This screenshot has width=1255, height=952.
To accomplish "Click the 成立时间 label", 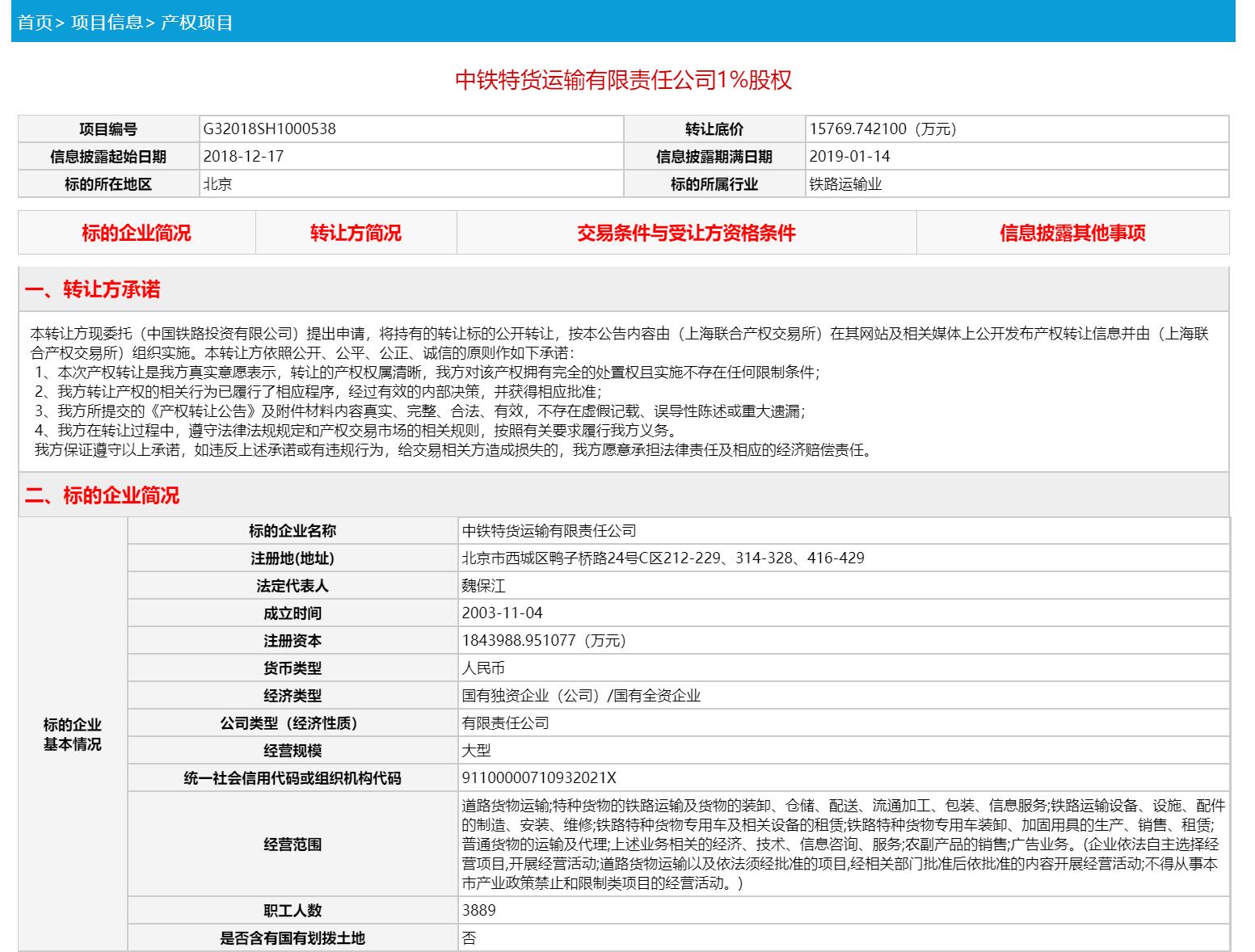I will (x=293, y=613).
